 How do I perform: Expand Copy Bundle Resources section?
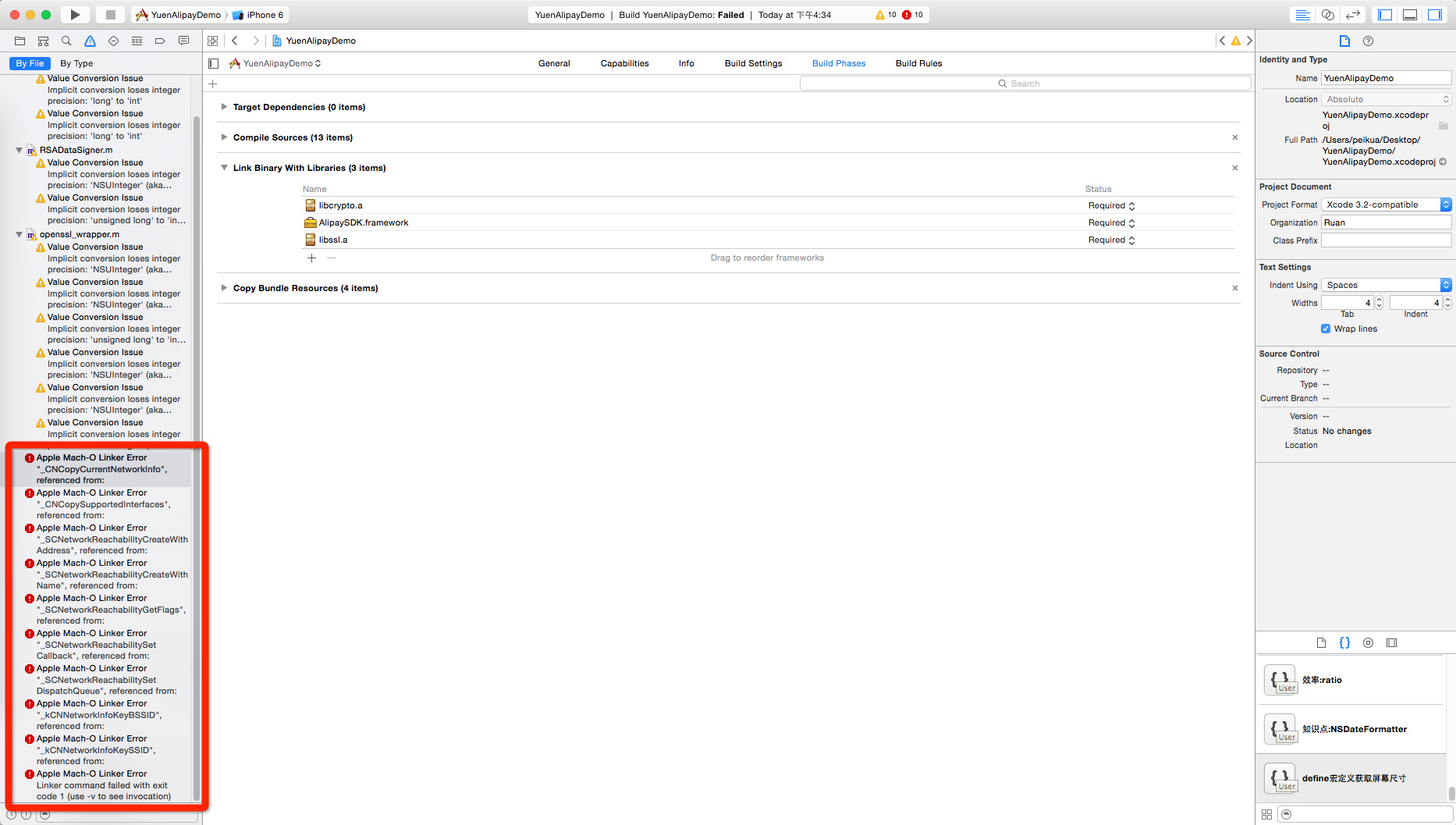224,288
